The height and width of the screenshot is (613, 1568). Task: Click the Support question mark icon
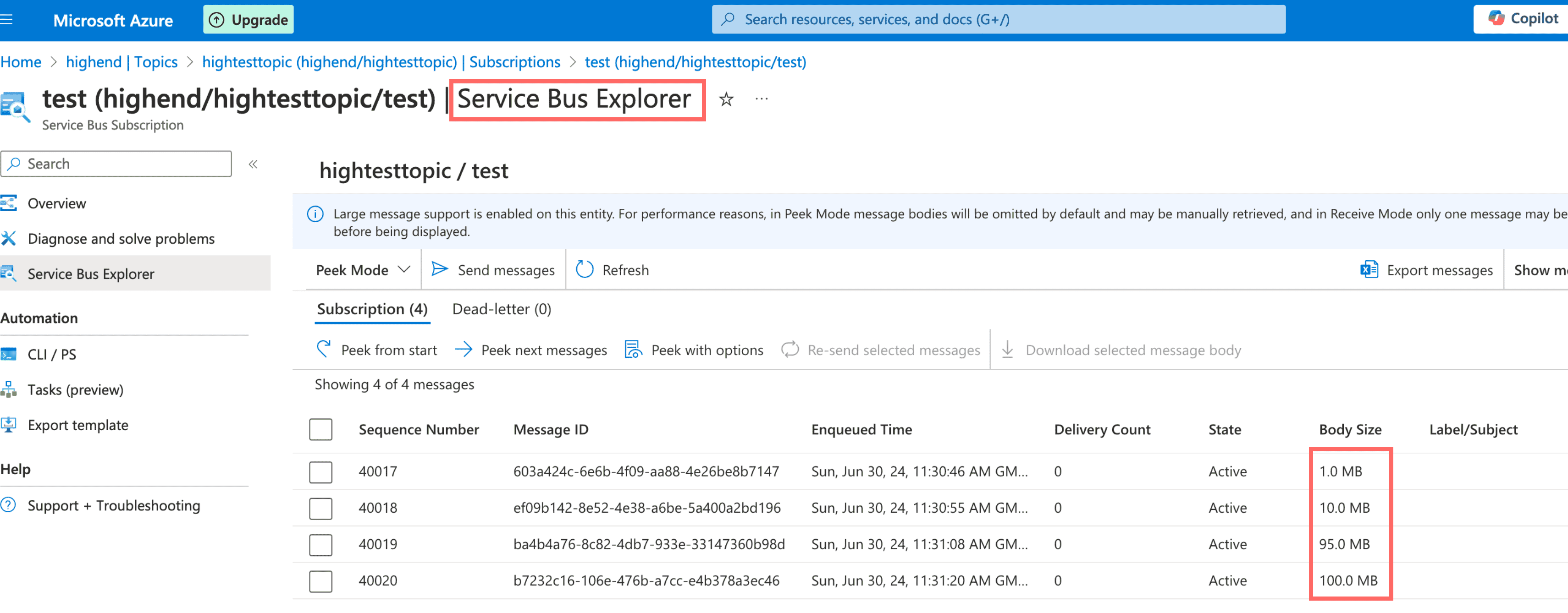tap(9, 505)
